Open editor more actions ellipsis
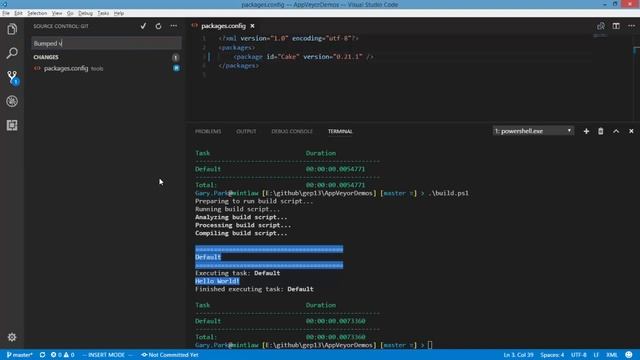This screenshot has height=360, width=640. click(x=631, y=26)
